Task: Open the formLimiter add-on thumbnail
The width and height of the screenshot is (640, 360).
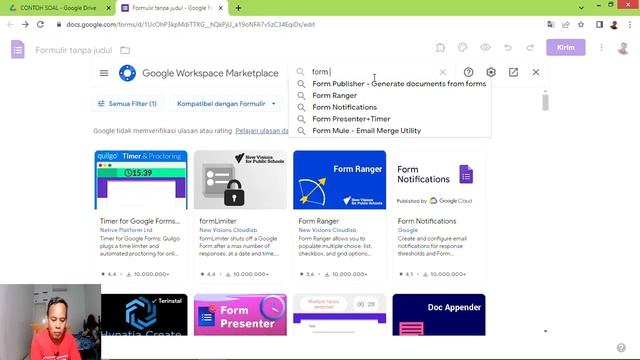Action: coord(240,180)
